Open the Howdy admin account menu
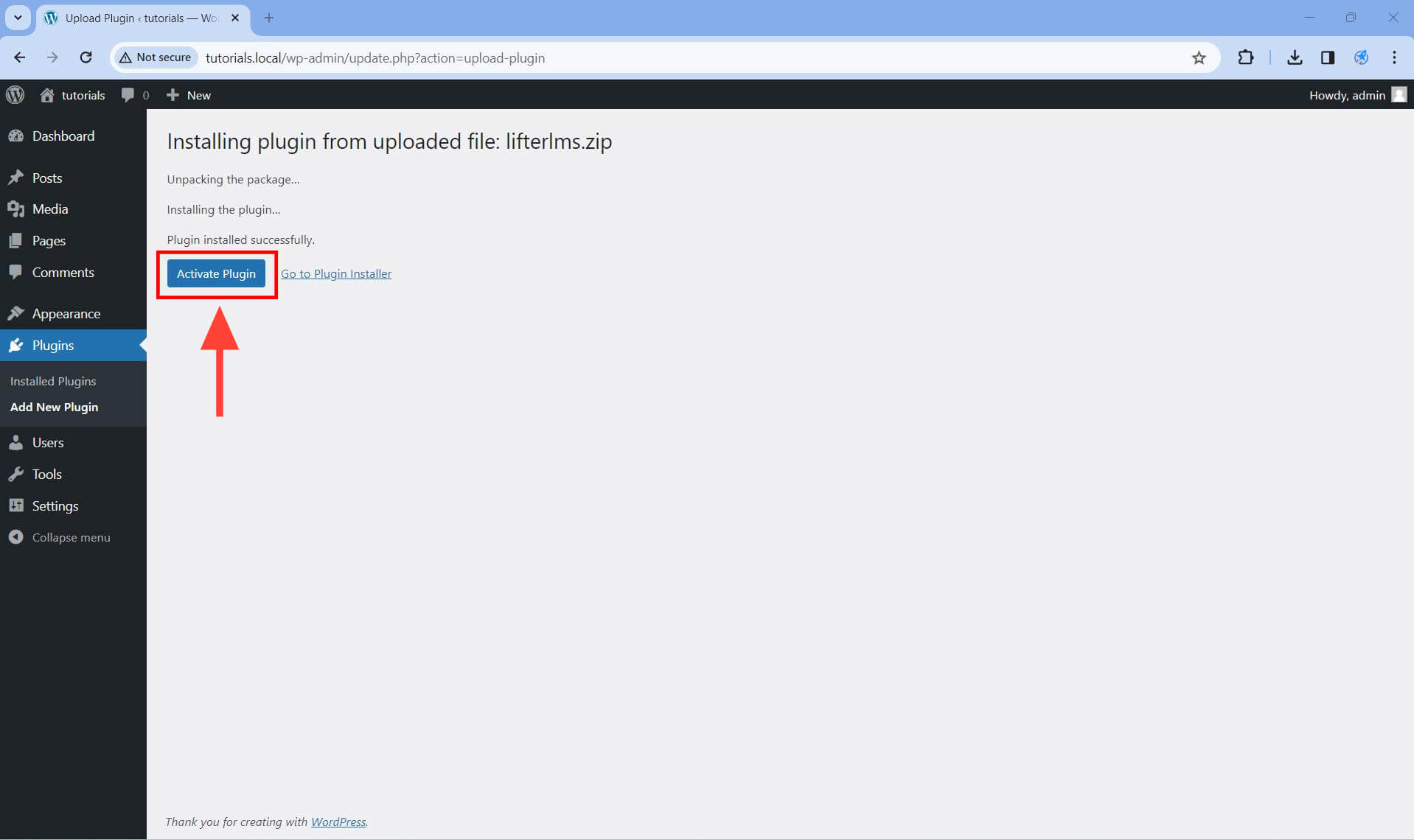 coord(1356,94)
